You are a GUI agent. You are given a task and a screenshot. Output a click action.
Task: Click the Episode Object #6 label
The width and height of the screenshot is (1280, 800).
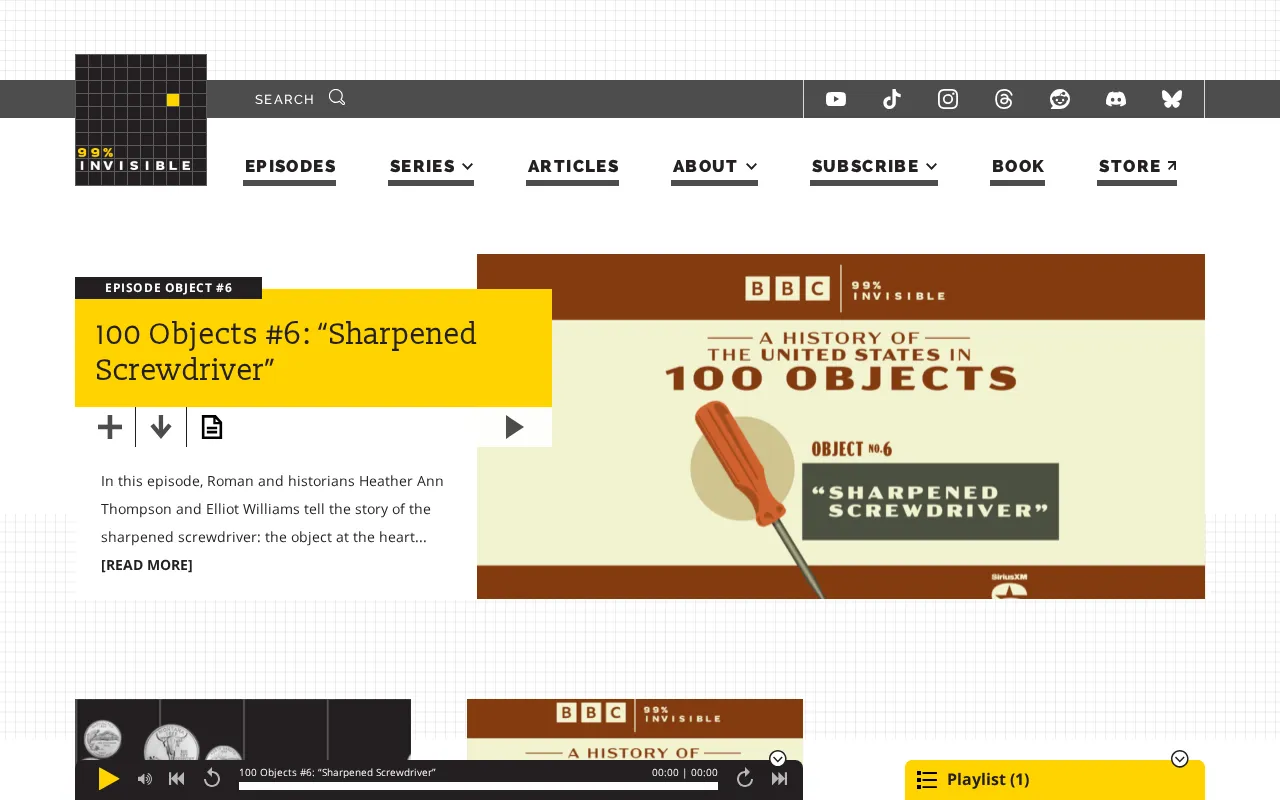[168, 288]
